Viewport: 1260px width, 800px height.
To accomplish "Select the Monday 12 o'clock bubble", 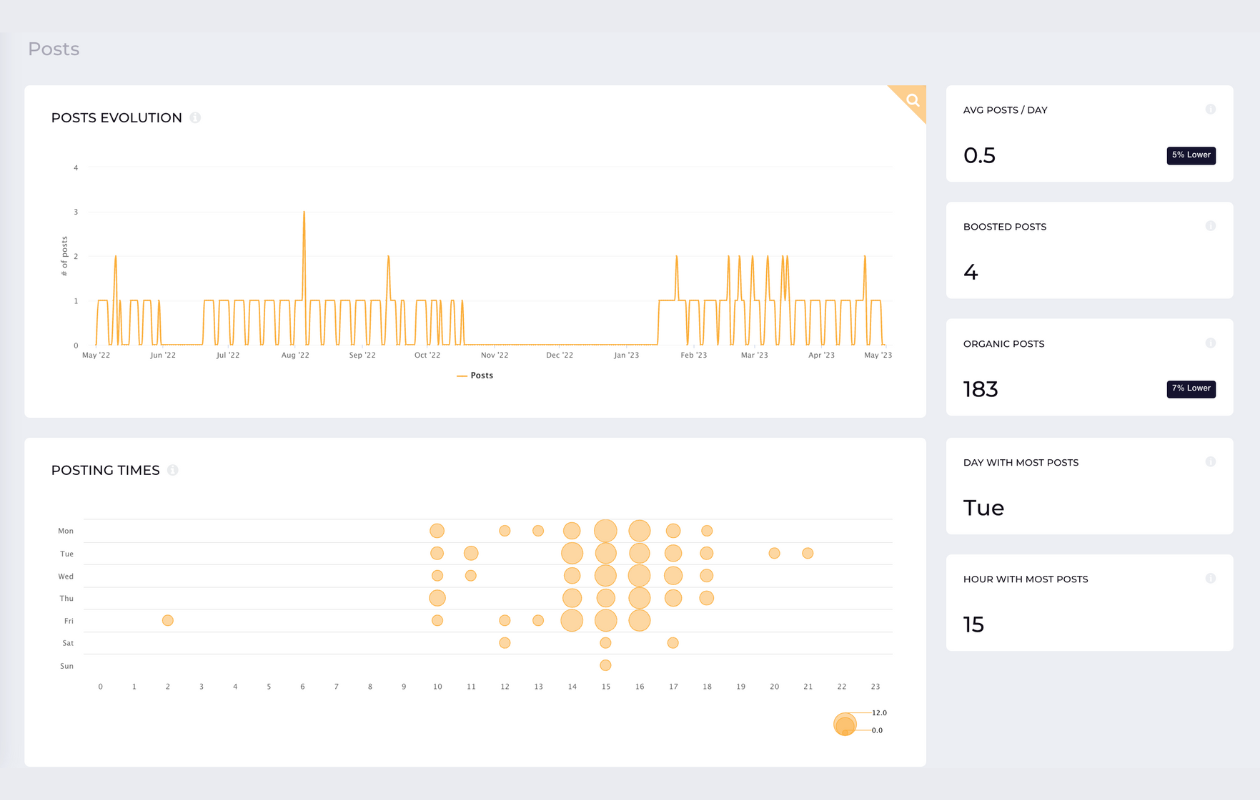I will coord(505,531).
